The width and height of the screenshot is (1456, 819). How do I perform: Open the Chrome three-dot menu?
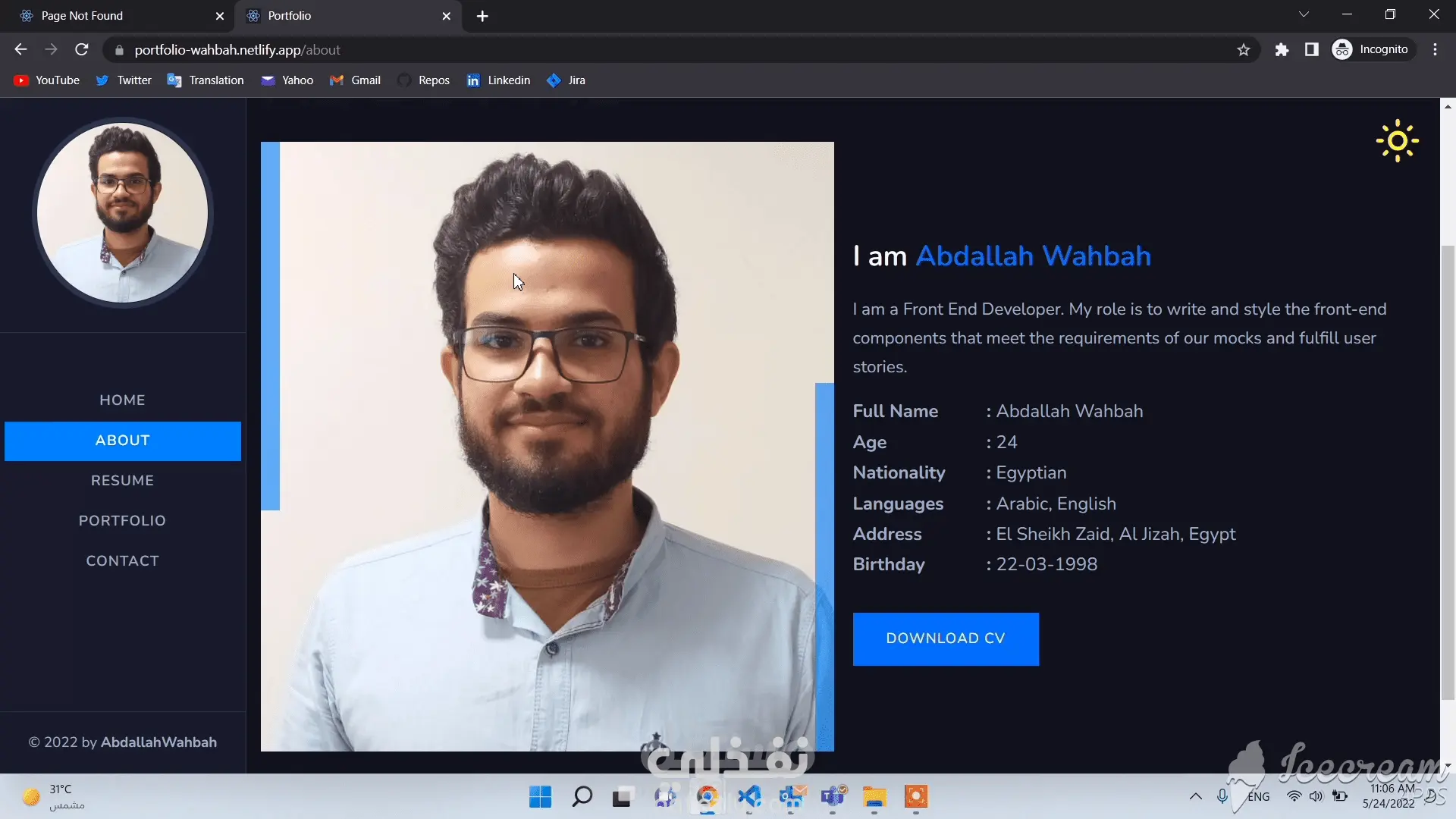point(1435,50)
